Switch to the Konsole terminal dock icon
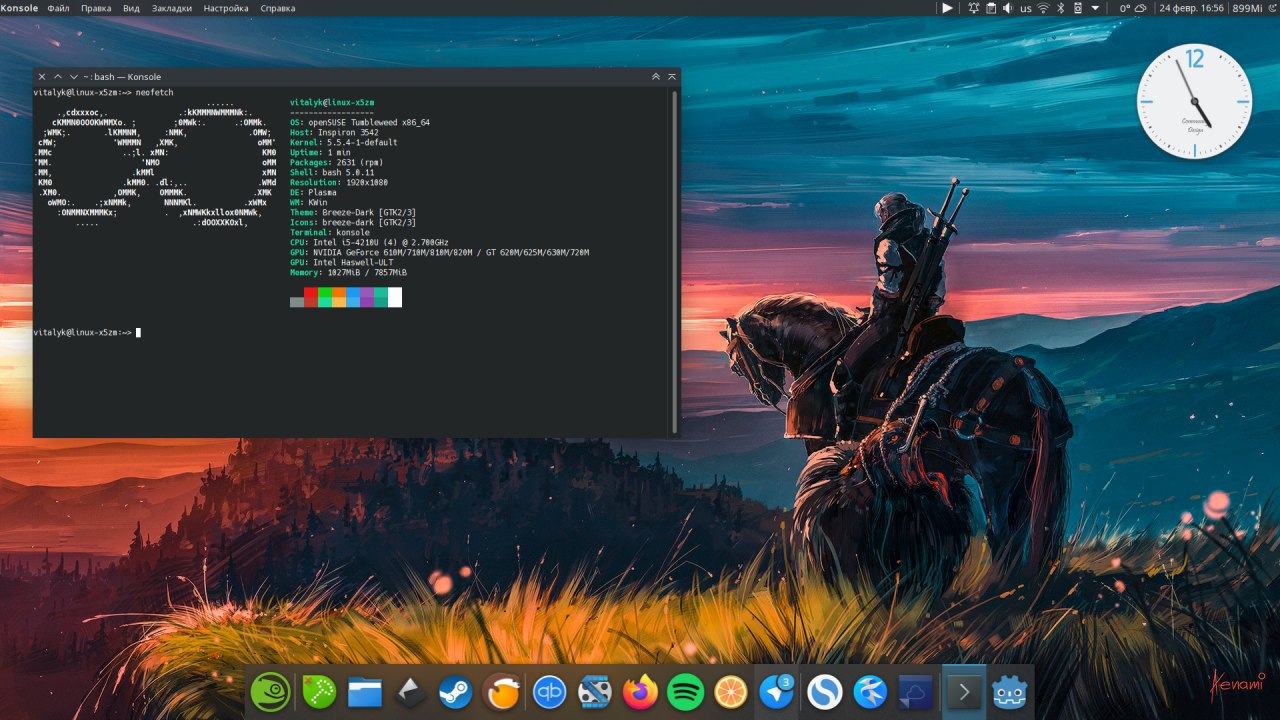 964,691
